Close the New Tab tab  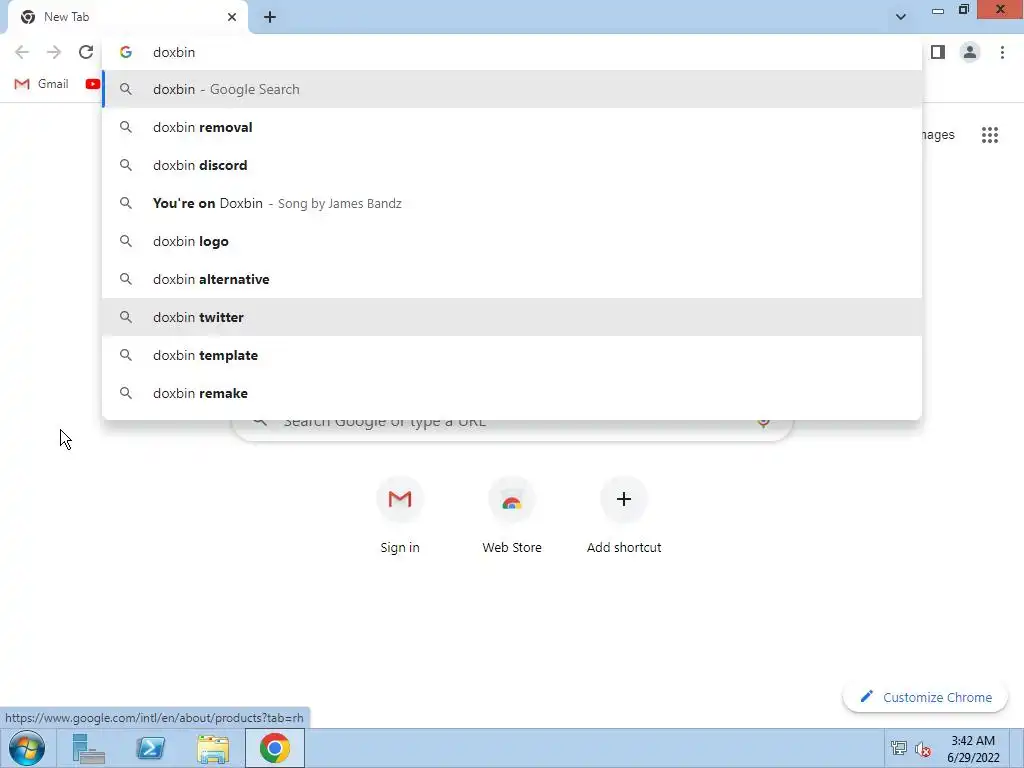point(232,17)
